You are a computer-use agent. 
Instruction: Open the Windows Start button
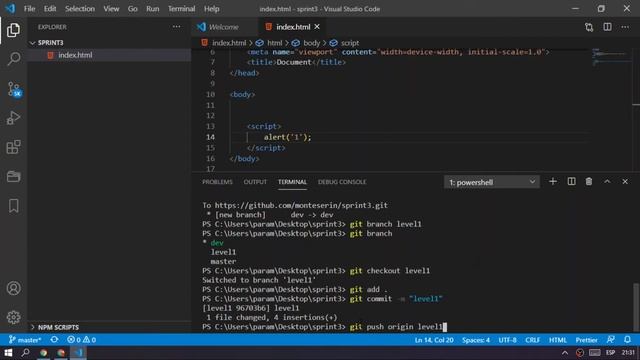tap(8, 353)
